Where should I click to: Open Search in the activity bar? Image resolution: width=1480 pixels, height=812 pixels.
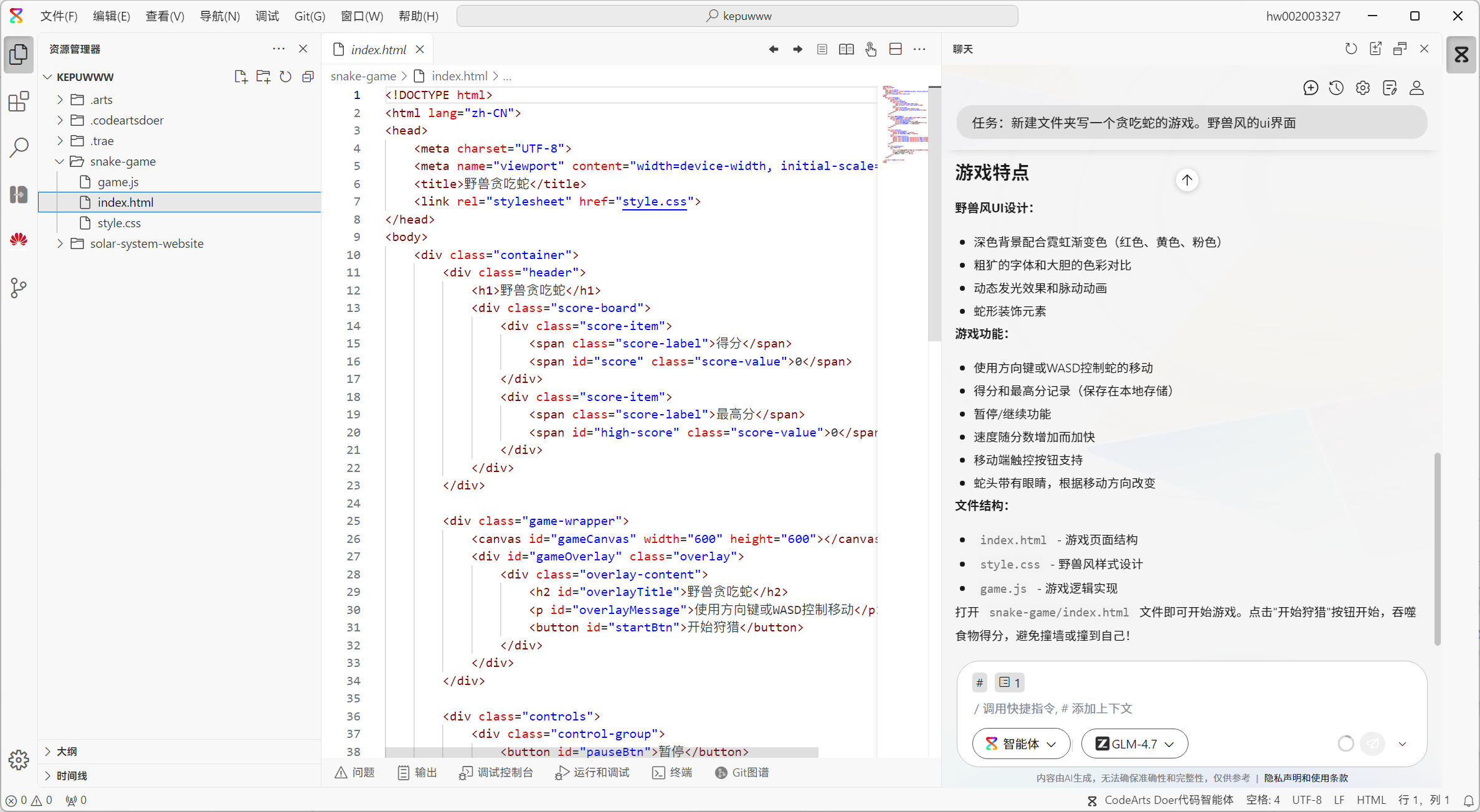(x=19, y=148)
